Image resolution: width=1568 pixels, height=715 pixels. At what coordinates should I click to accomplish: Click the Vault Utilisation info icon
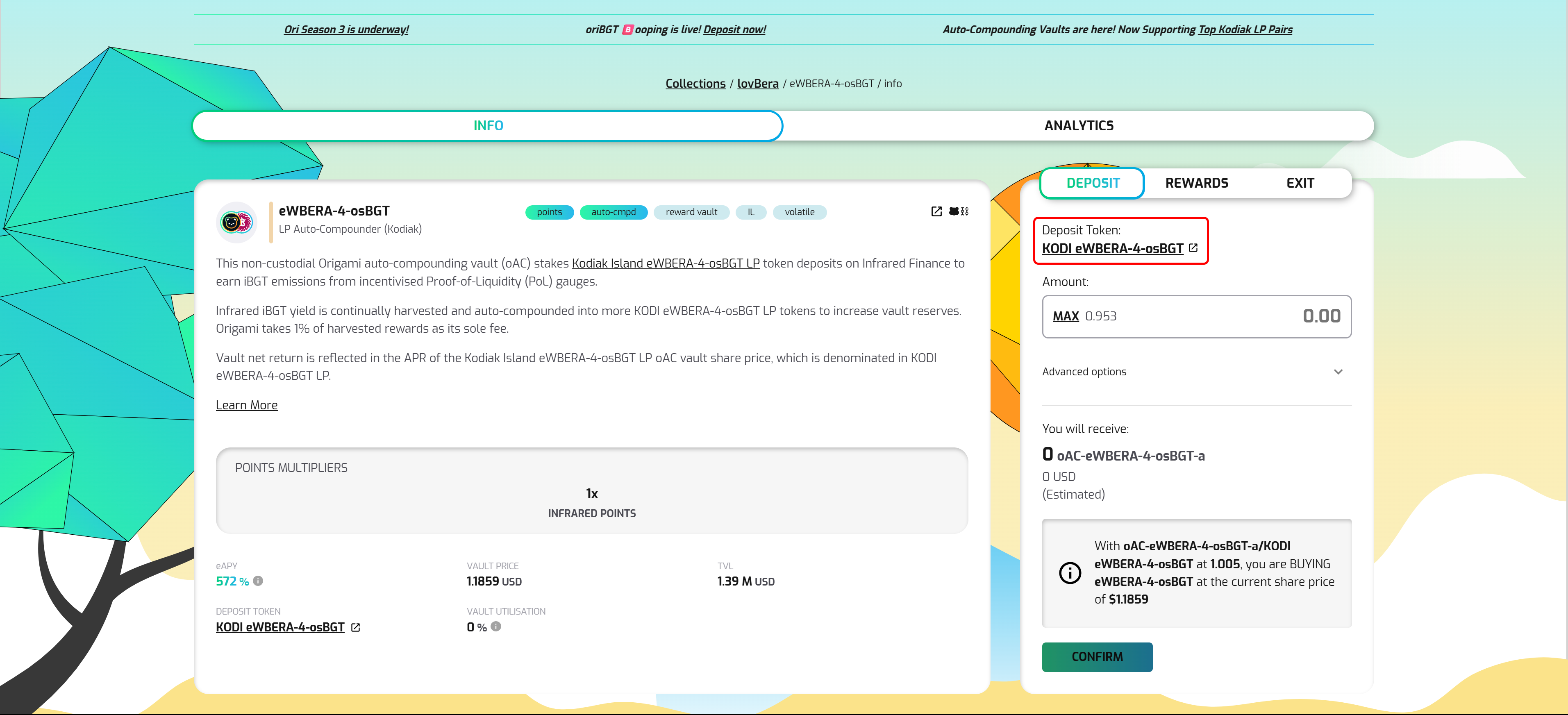[496, 626]
